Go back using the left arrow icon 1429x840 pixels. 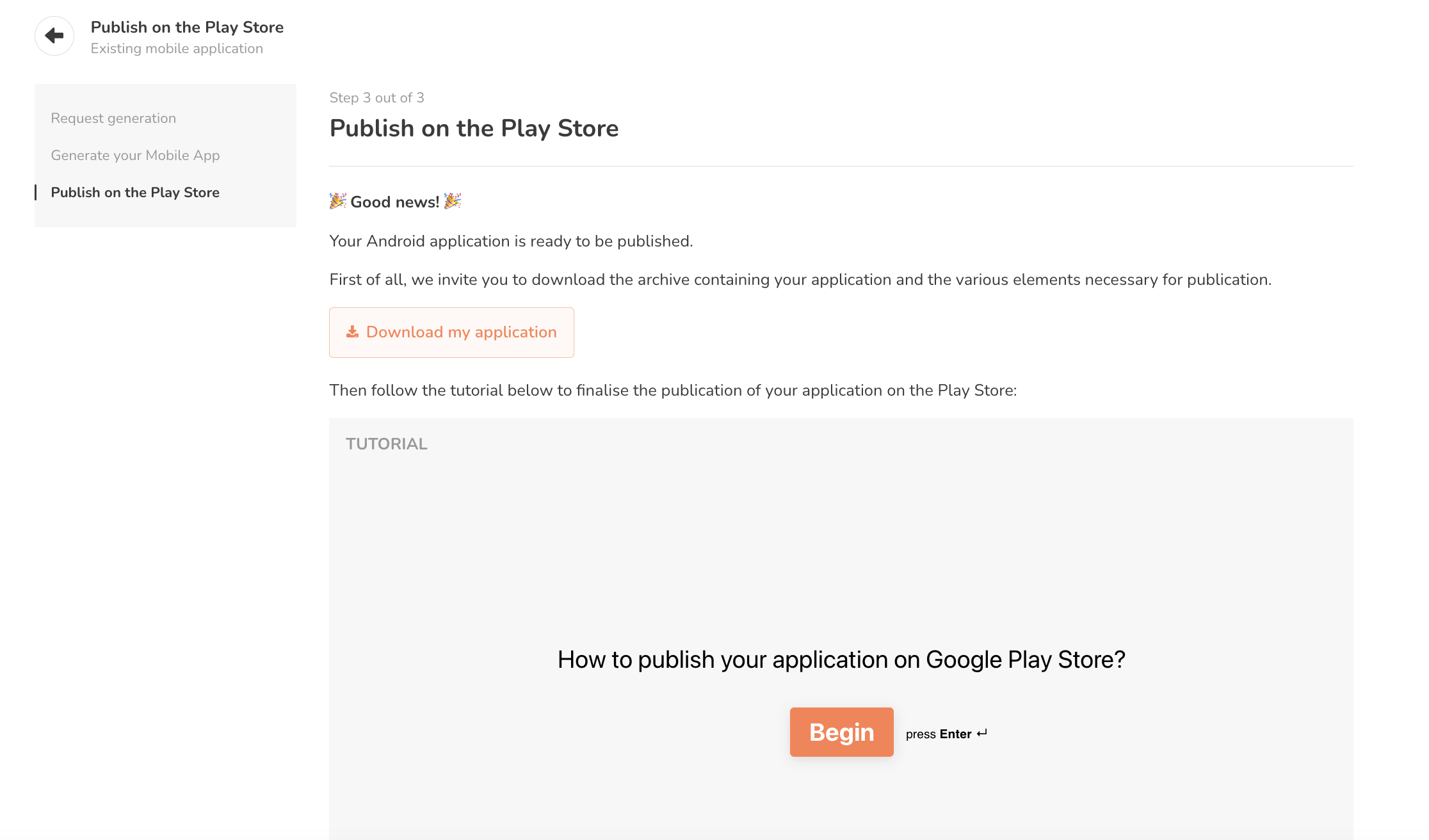pyautogui.click(x=54, y=36)
